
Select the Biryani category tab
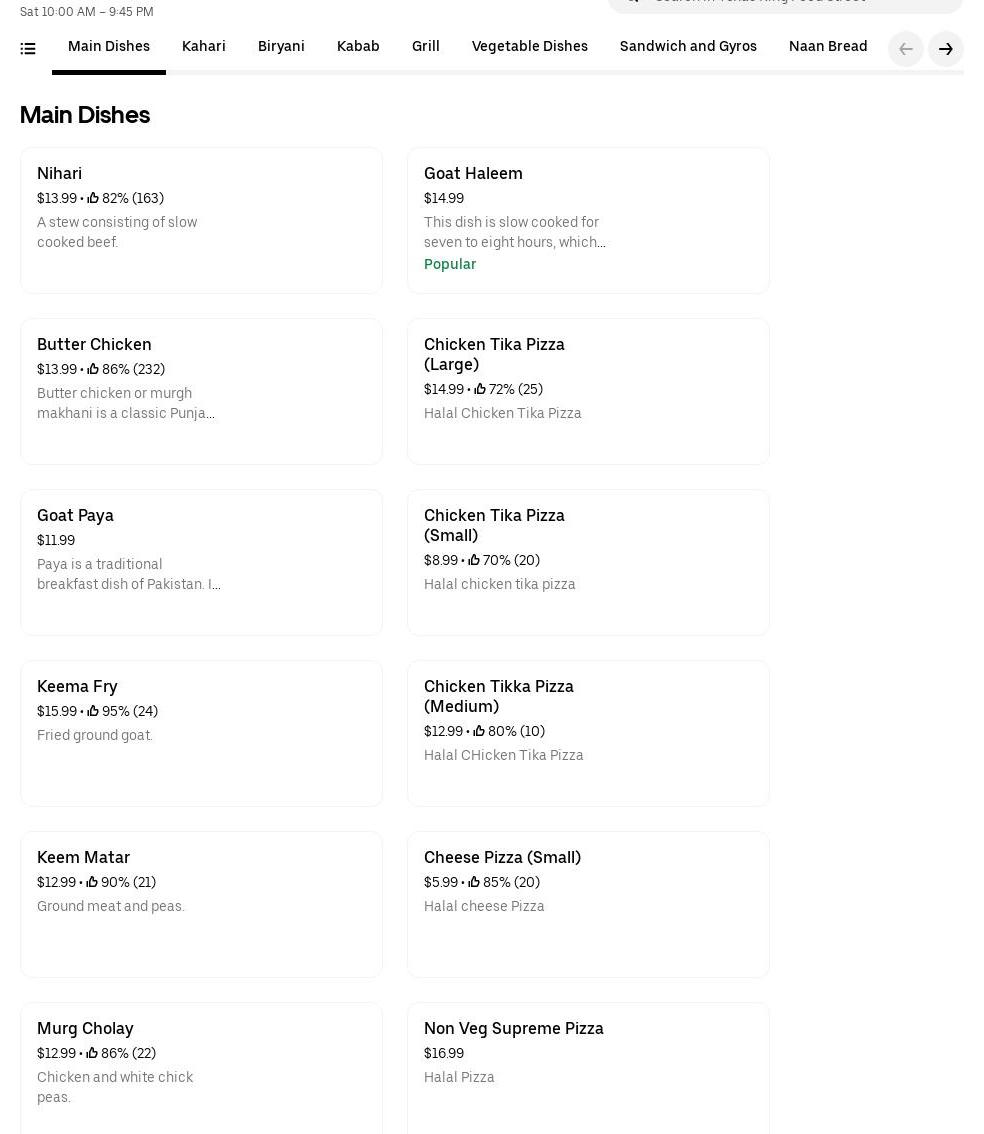[281, 47]
